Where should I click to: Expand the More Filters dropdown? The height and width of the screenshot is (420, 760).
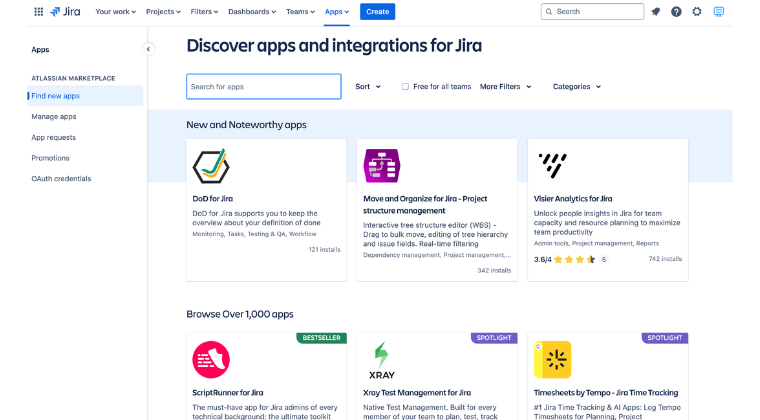[x=506, y=87]
